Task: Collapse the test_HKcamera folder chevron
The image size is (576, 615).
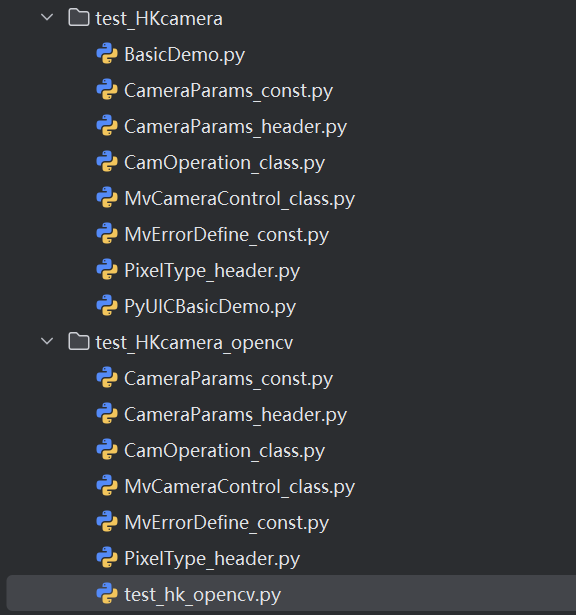Action: tap(47, 17)
